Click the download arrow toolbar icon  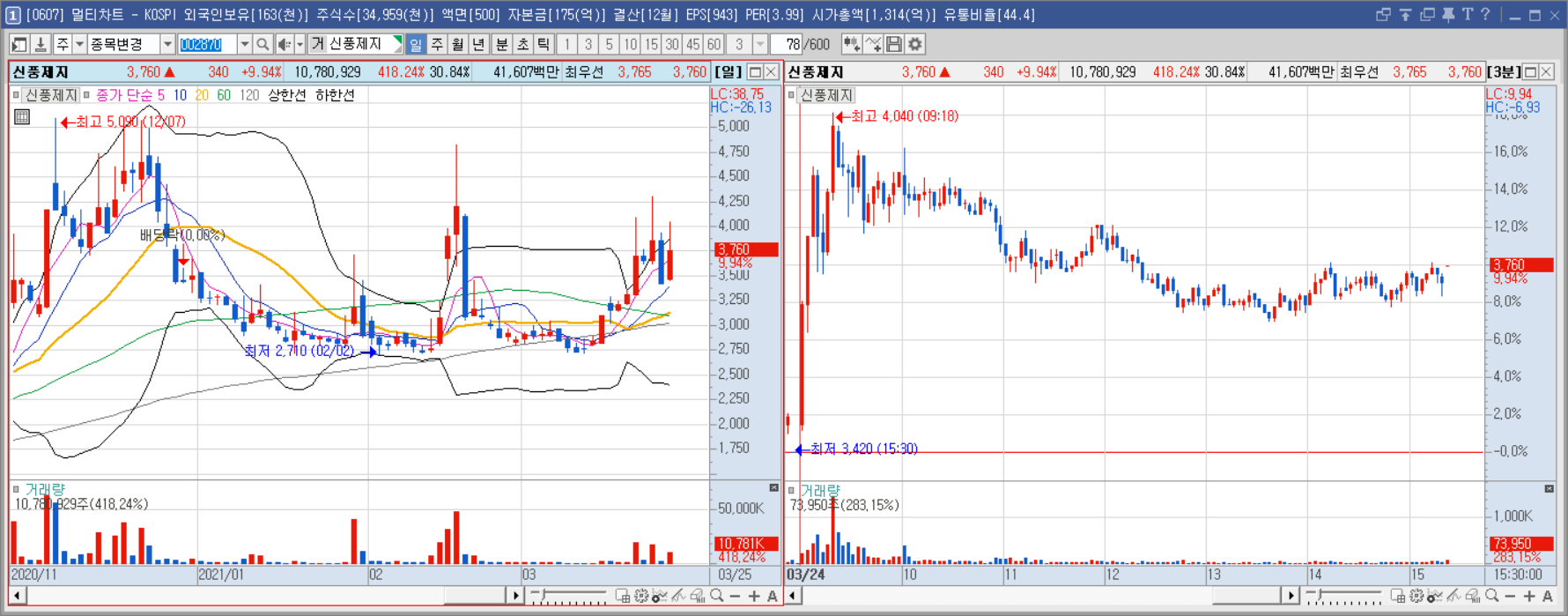41,44
